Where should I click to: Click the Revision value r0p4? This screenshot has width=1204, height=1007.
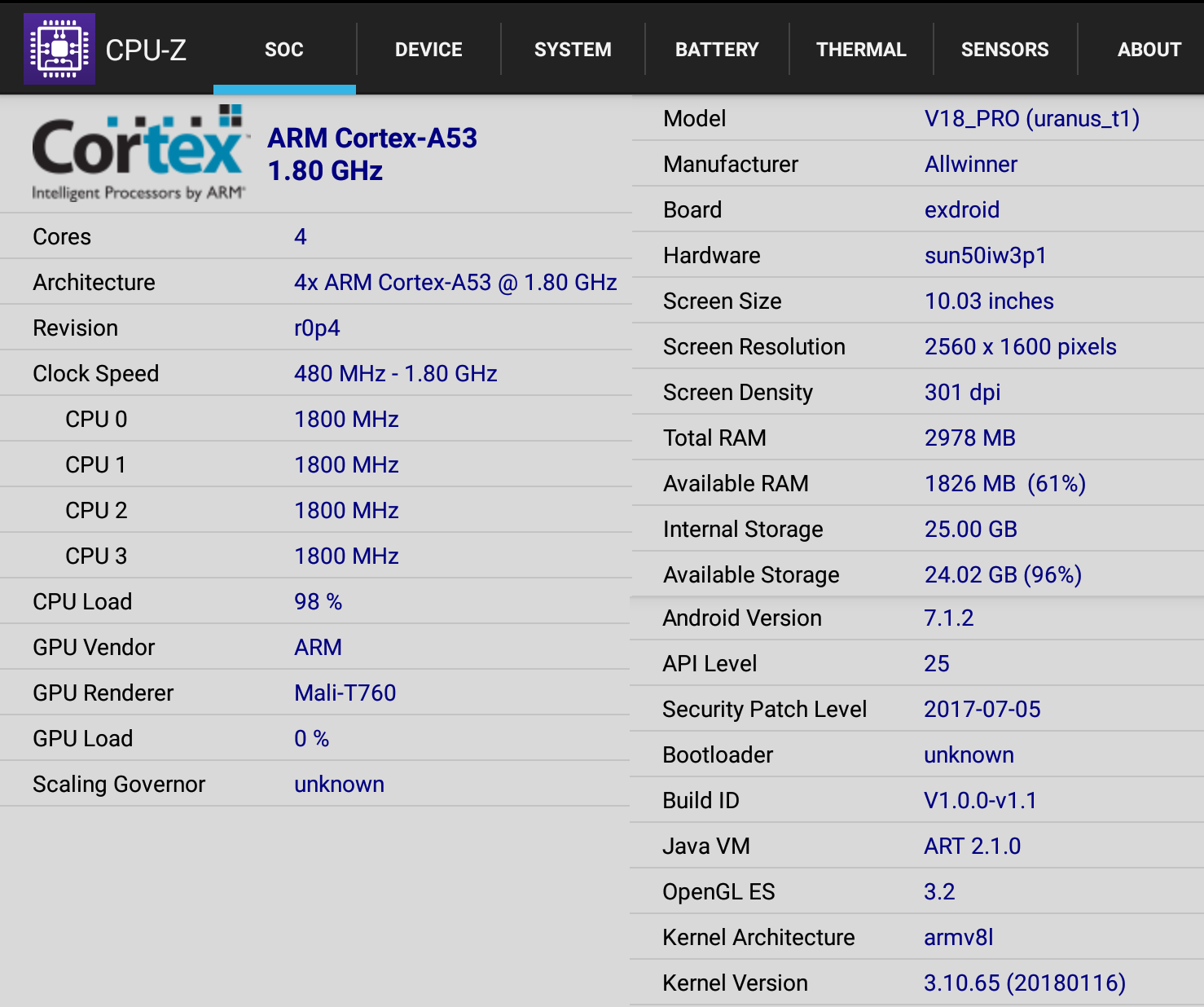317,328
